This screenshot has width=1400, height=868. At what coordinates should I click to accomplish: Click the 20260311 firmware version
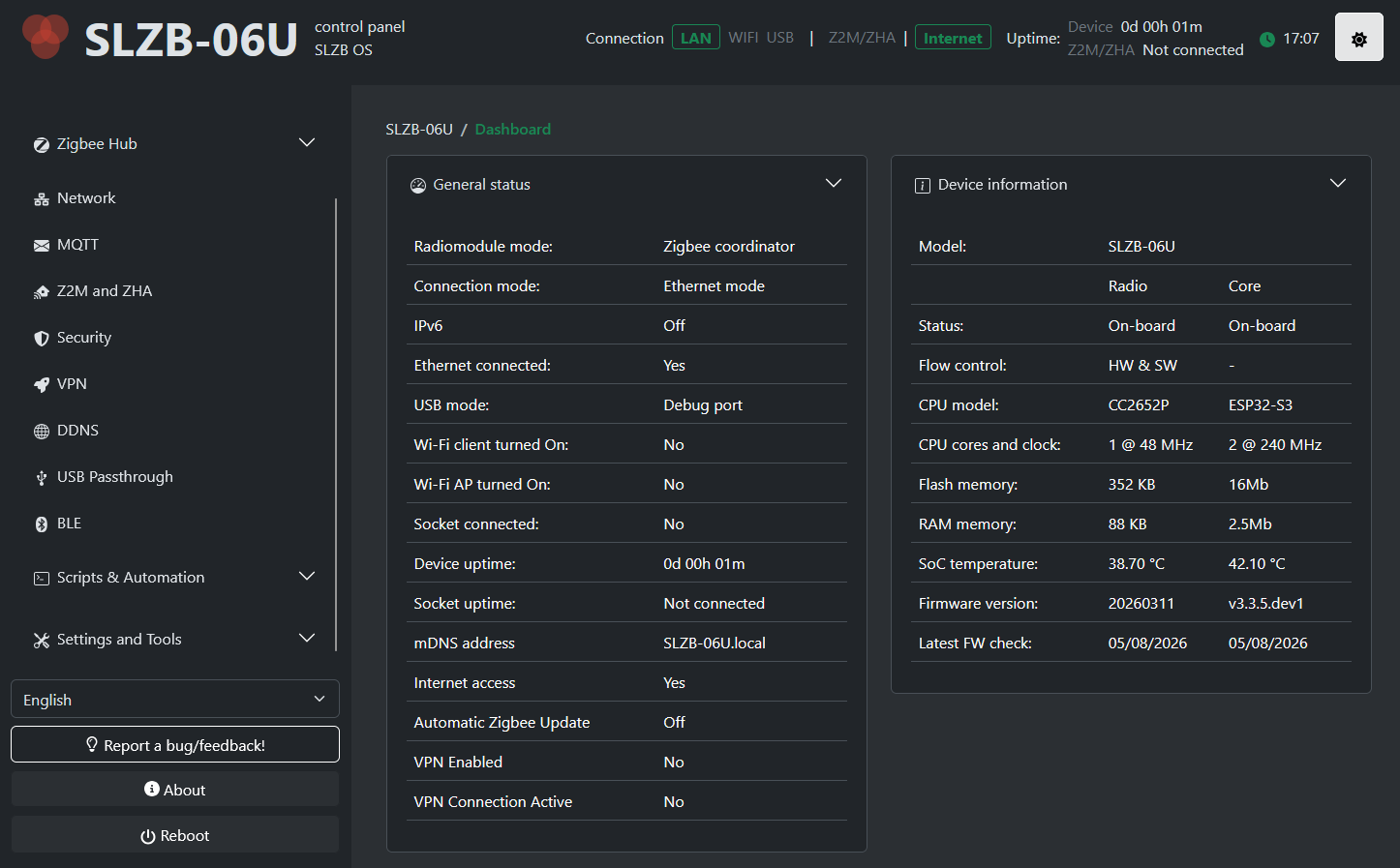(x=1141, y=603)
